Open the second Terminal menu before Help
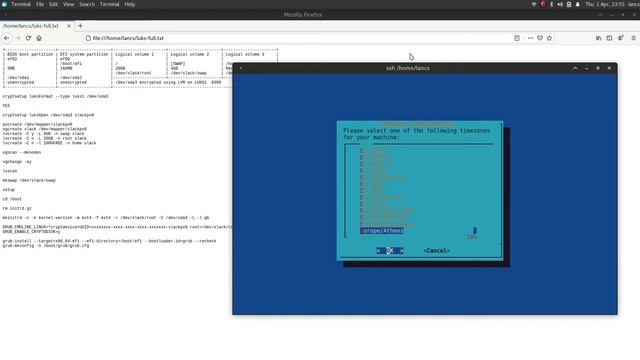 click(109, 4)
